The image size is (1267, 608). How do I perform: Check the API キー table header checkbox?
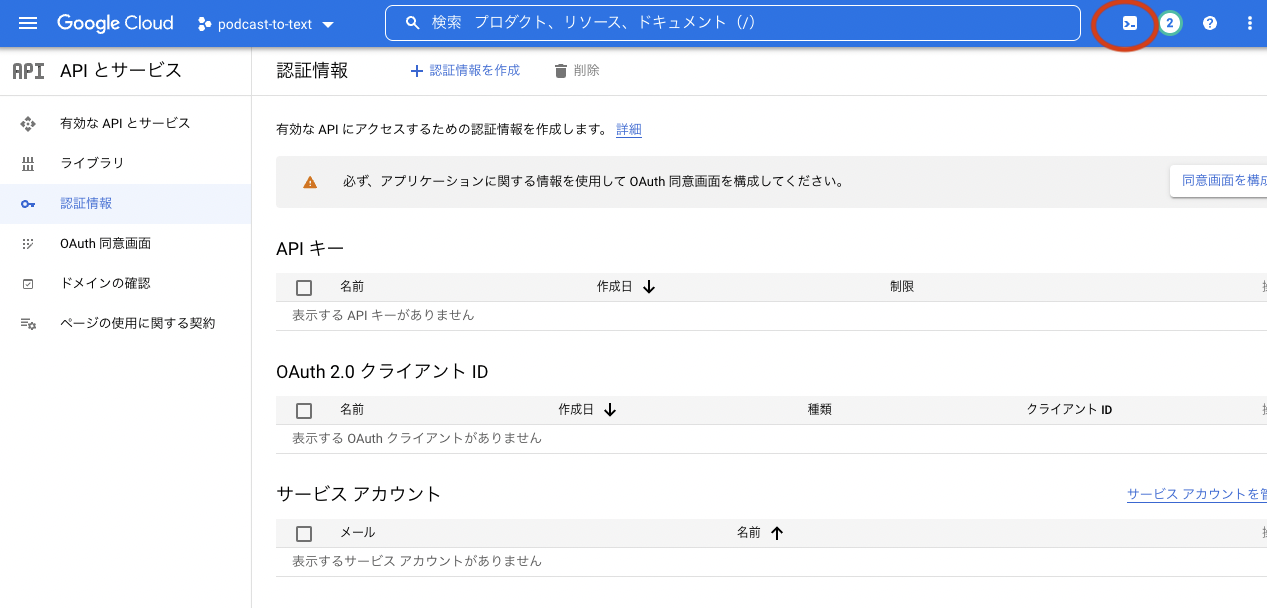coord(304,287)
